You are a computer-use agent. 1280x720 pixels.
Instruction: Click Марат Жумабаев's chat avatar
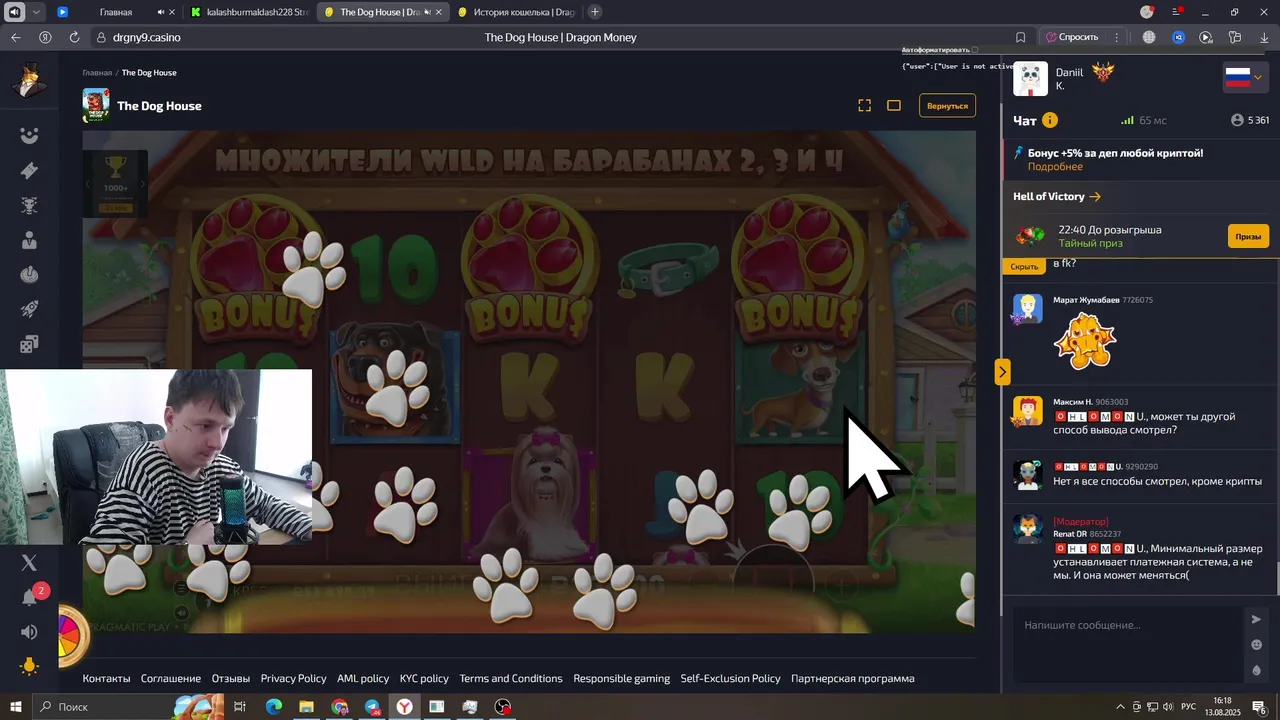[1028, 309]
